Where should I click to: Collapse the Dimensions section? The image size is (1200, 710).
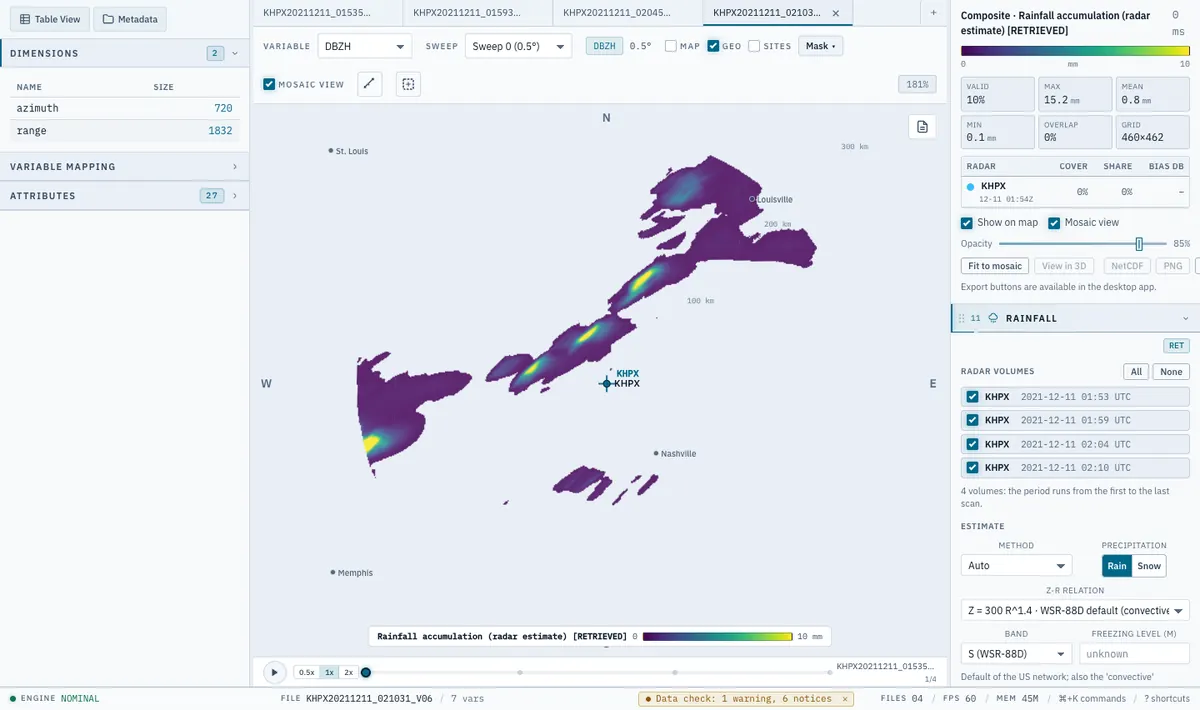[124, 53]
